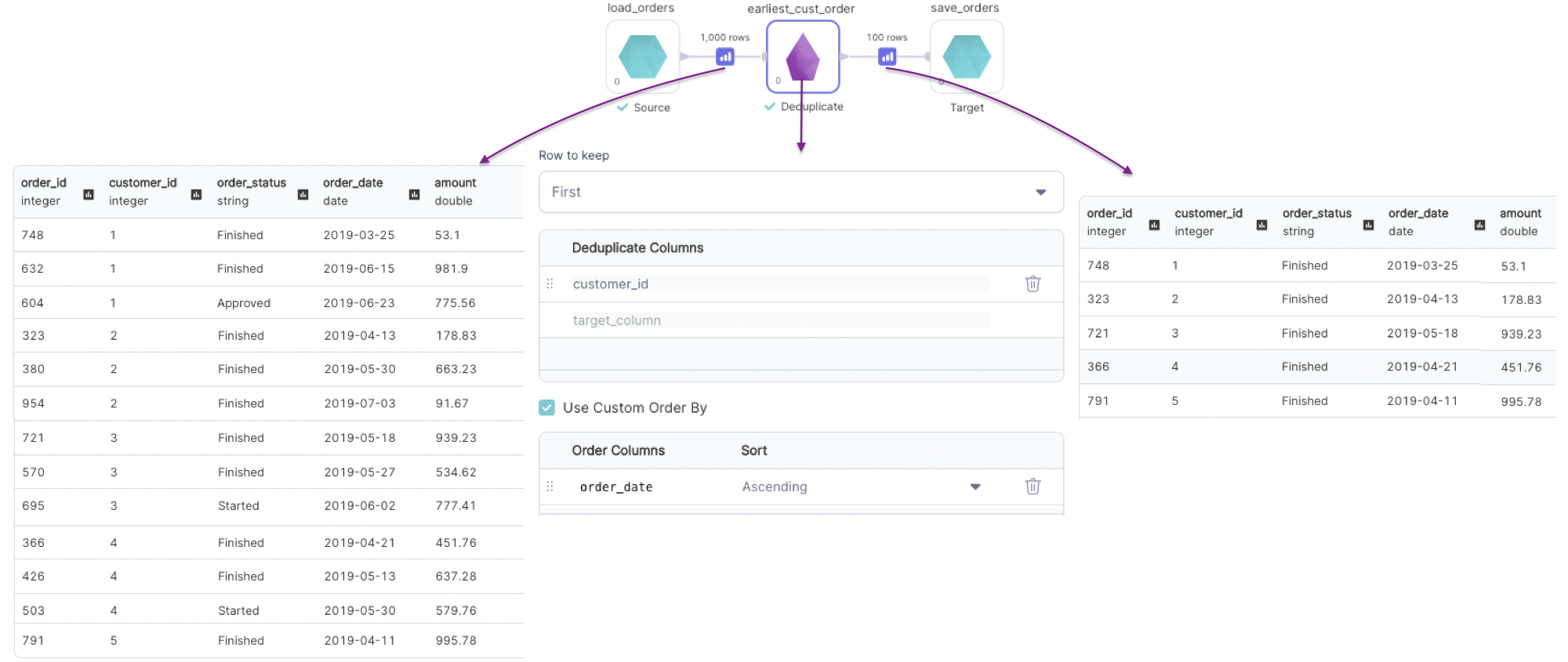Viewport: 1568px width, 662px height.
Task: Open the 1,000 rows data preview icon
Action: (x=724, y=56)
